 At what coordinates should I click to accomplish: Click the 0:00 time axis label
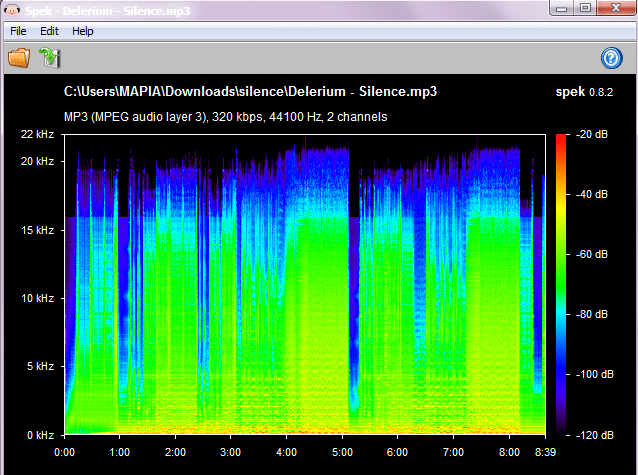point(64,453)
